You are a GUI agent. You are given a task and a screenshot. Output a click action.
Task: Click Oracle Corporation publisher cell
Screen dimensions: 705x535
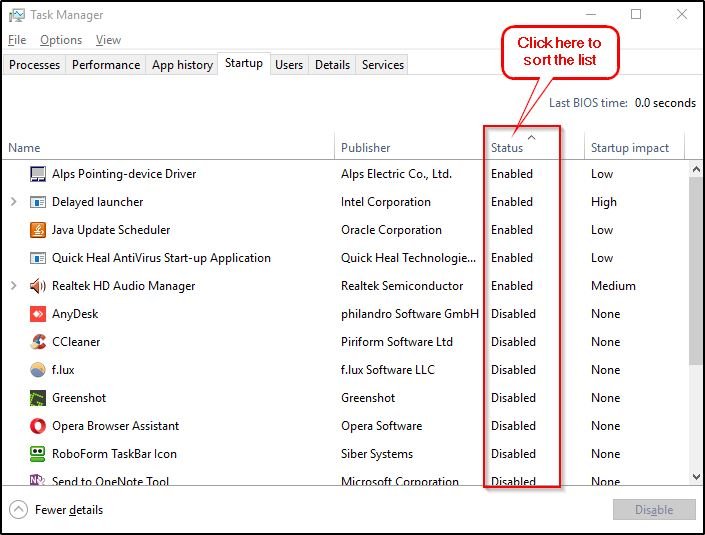tap(391, 230)
